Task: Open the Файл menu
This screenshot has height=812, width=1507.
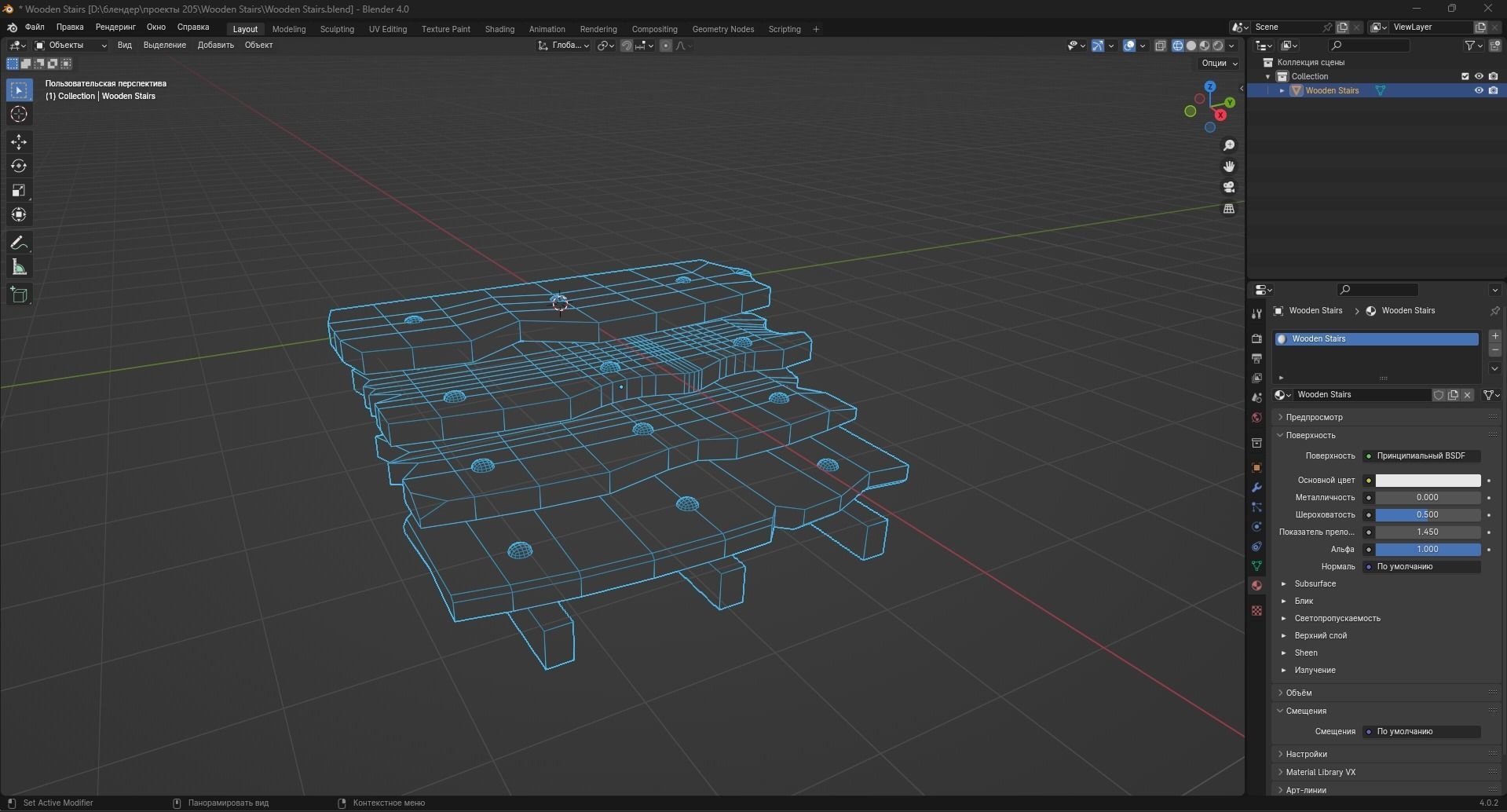Action: point(35,27)
